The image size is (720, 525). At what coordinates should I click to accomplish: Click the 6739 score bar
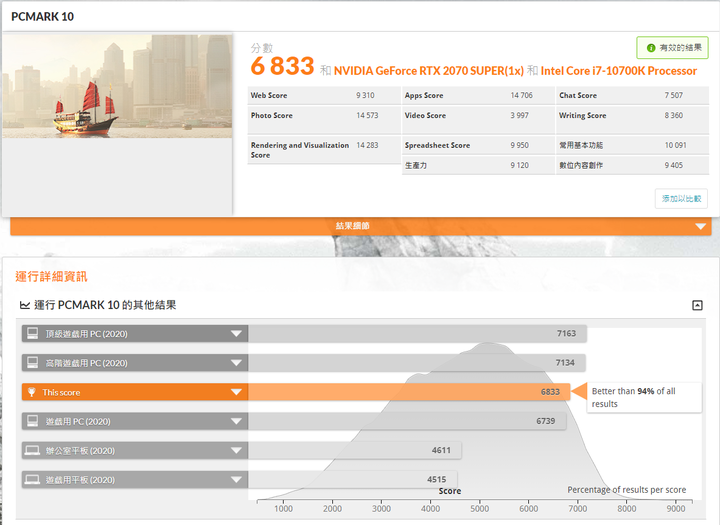pyautogui.click(x=407, y=421)
